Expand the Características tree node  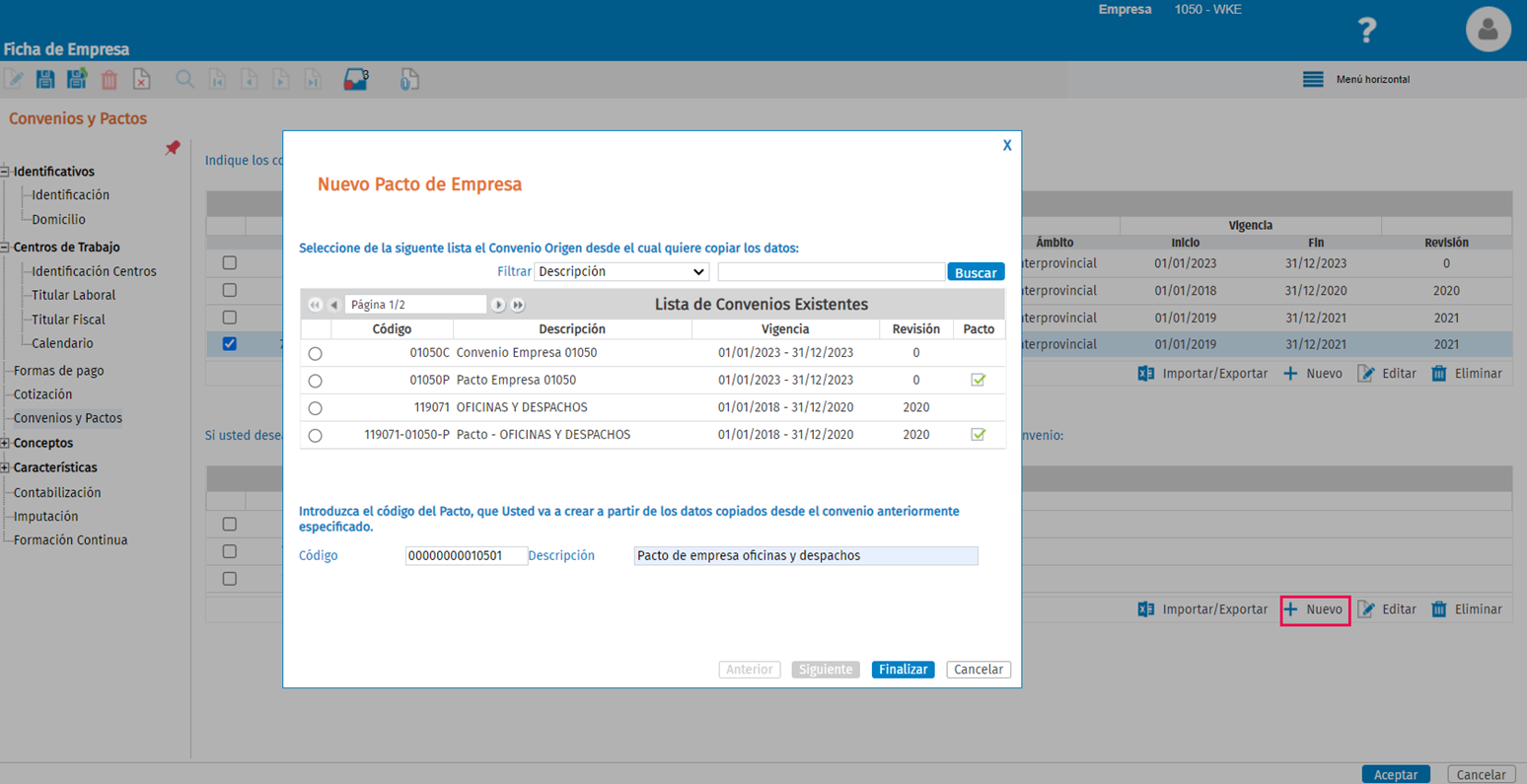[5, 468]
